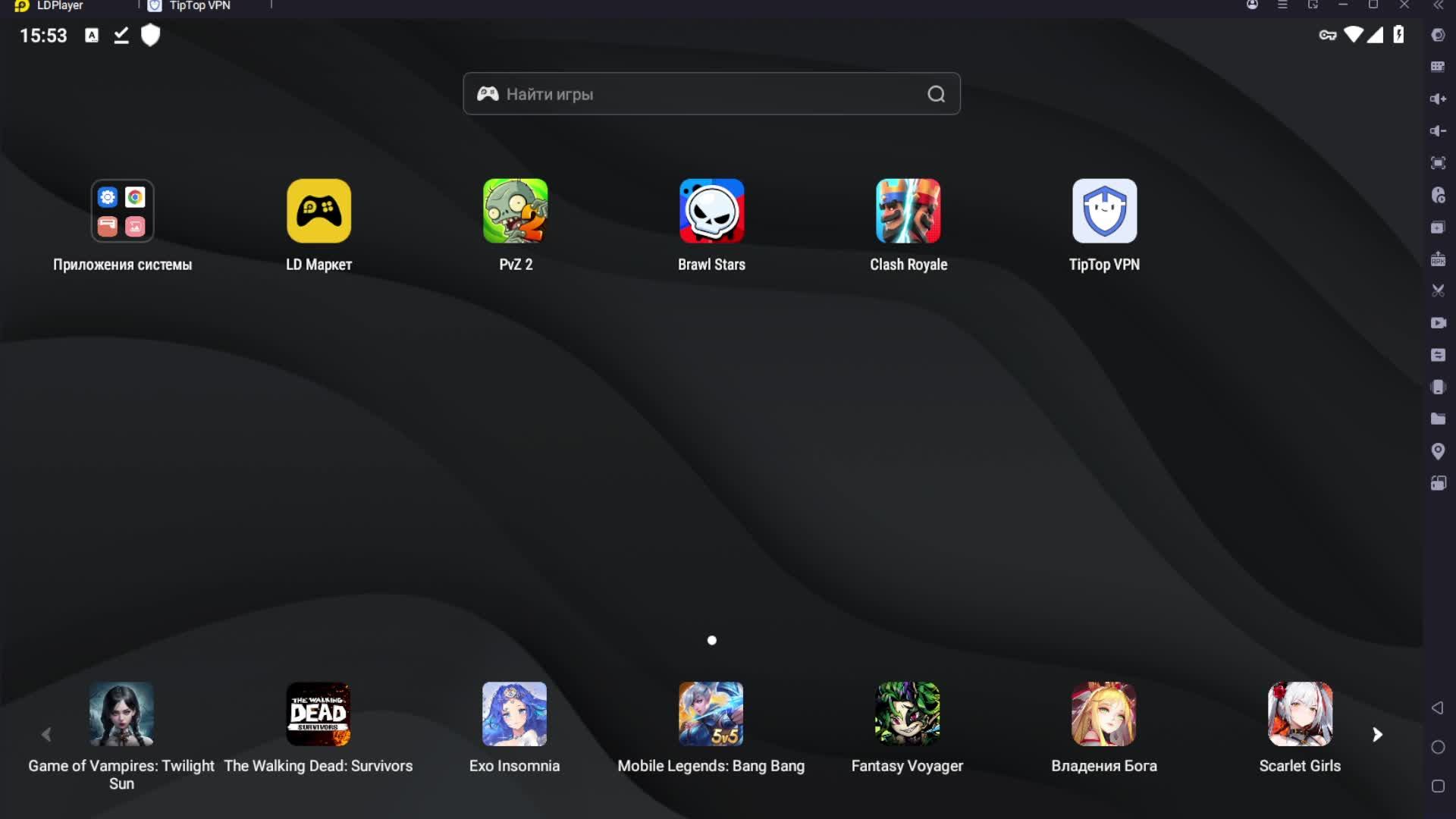The image size is (1456, 819).
Task: Toggle fullscreen mode from the sidebar icon
Action: [1438, 163]
